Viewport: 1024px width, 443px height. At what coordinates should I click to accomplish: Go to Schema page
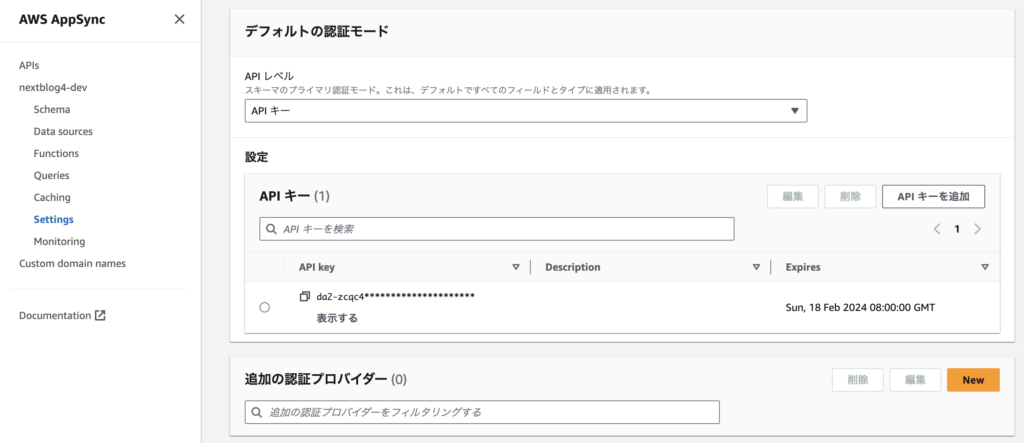(52, 110)
